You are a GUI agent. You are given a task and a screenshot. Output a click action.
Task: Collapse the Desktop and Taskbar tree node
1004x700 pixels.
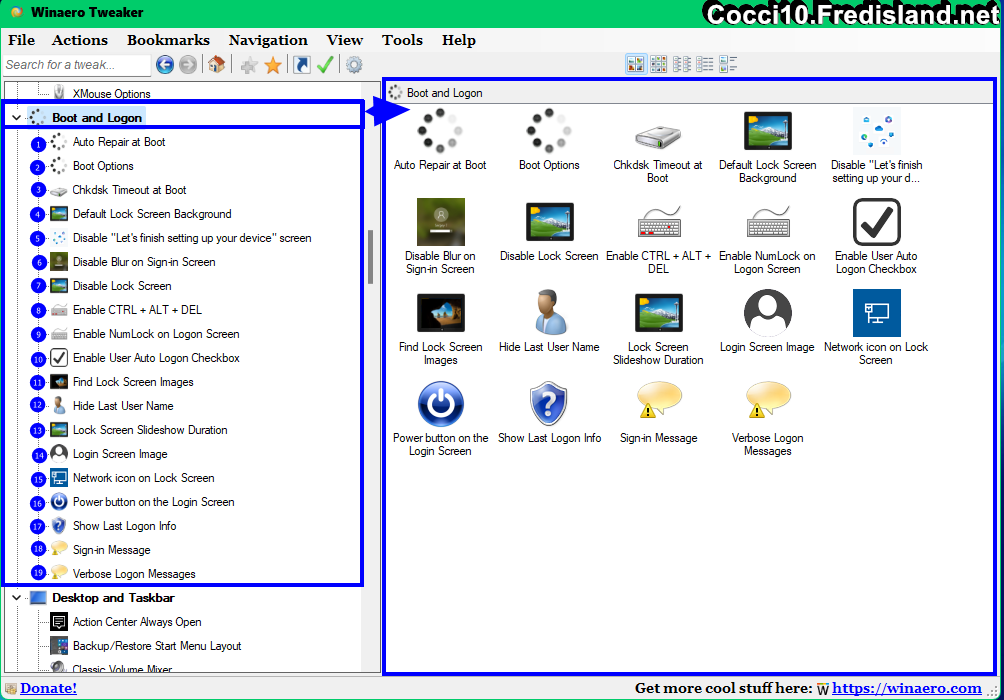17,598
